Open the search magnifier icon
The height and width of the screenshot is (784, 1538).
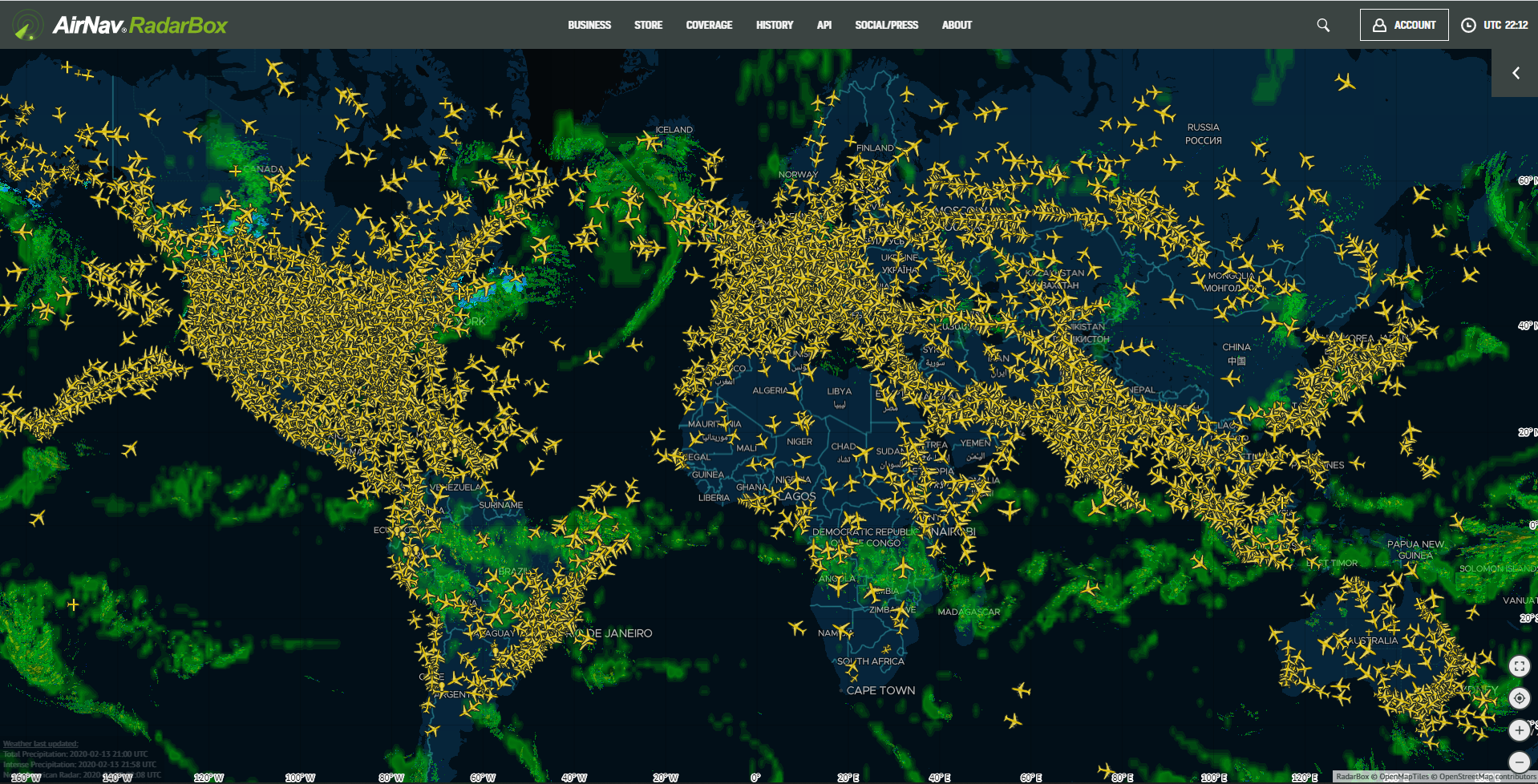1323,25
